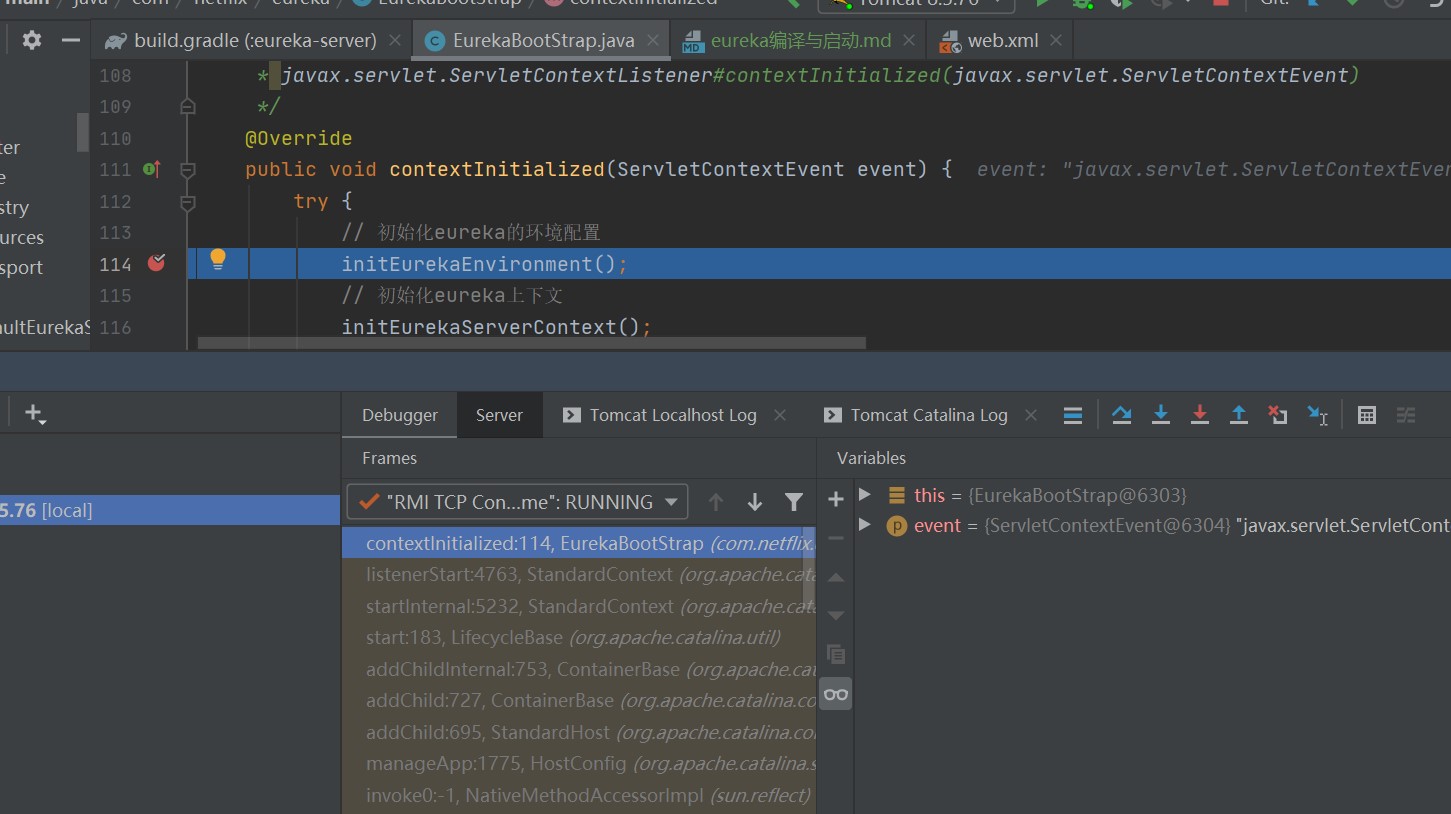The image size is (1451, 814).
Task: Click the red Force Step Into icon
Action: tap(1200, 415)
